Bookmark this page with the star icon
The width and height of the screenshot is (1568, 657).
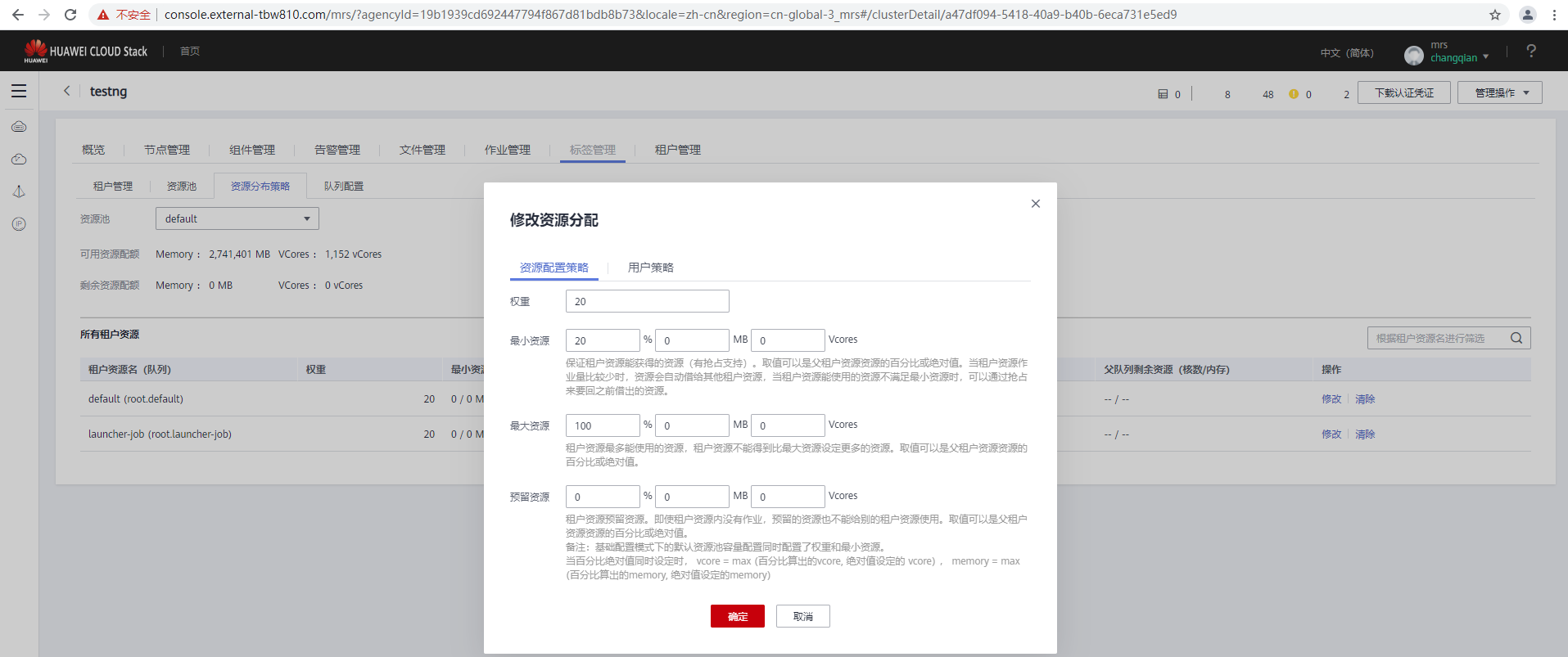tap(1495, 15)
